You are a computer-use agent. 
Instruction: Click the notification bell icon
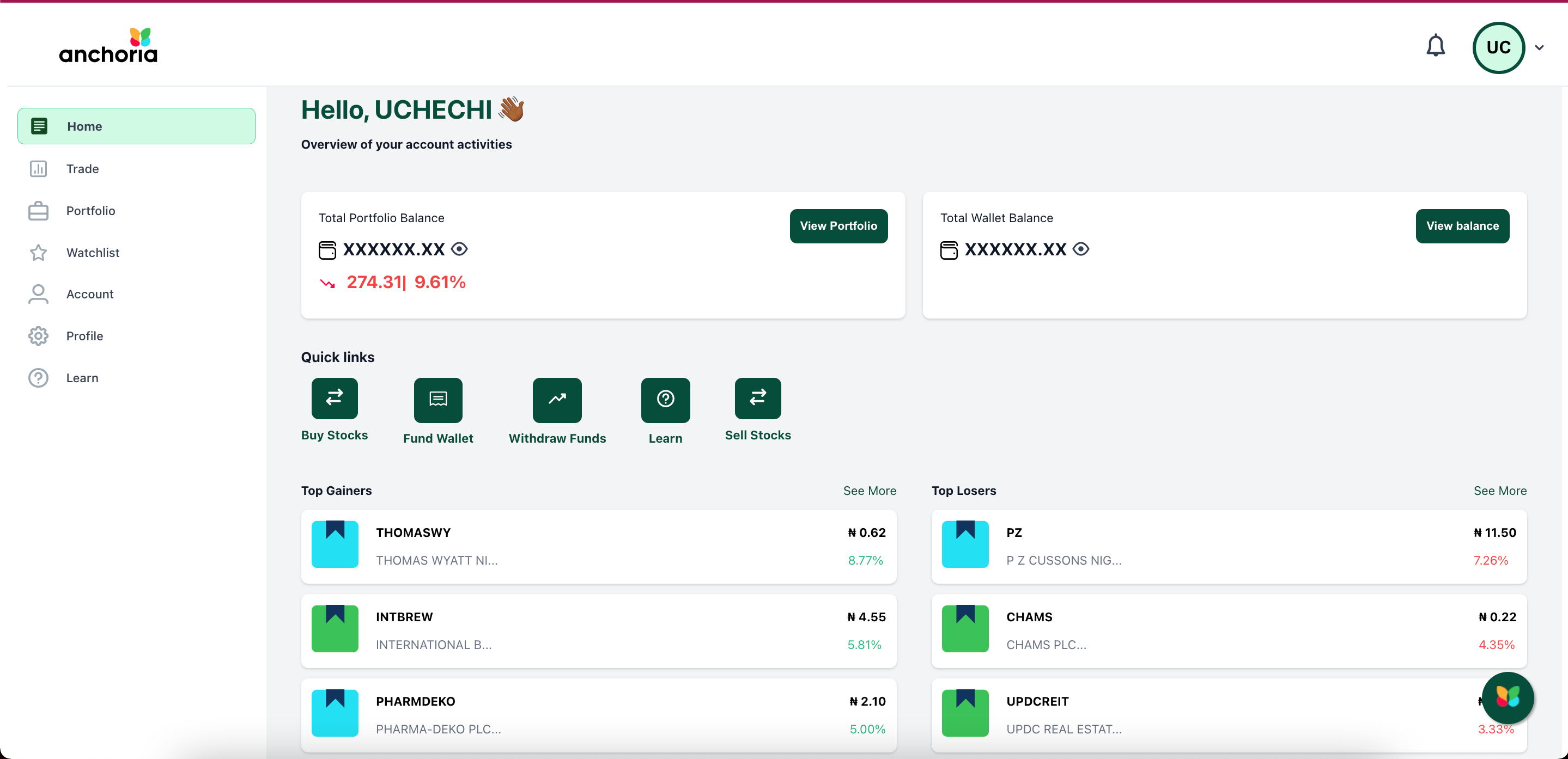click(x=1435, y=46)
